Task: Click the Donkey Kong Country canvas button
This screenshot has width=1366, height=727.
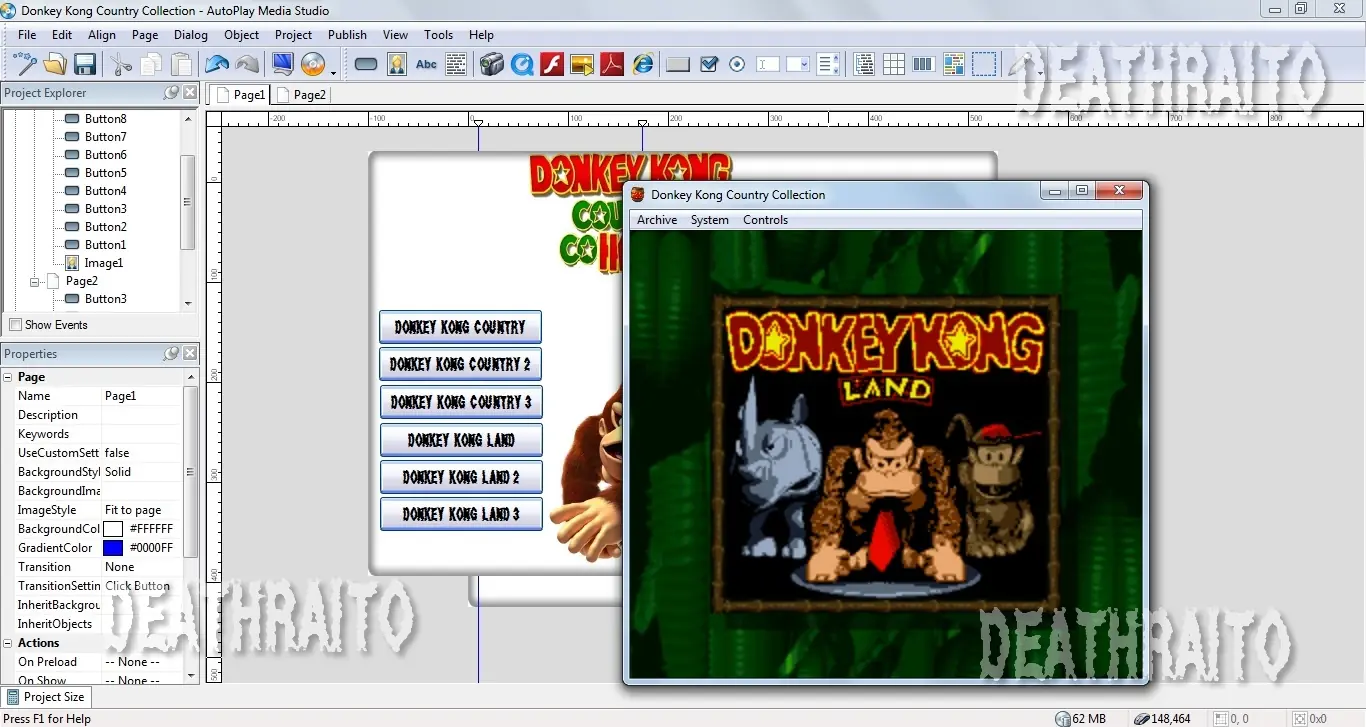Action: (x=460, y=327)
